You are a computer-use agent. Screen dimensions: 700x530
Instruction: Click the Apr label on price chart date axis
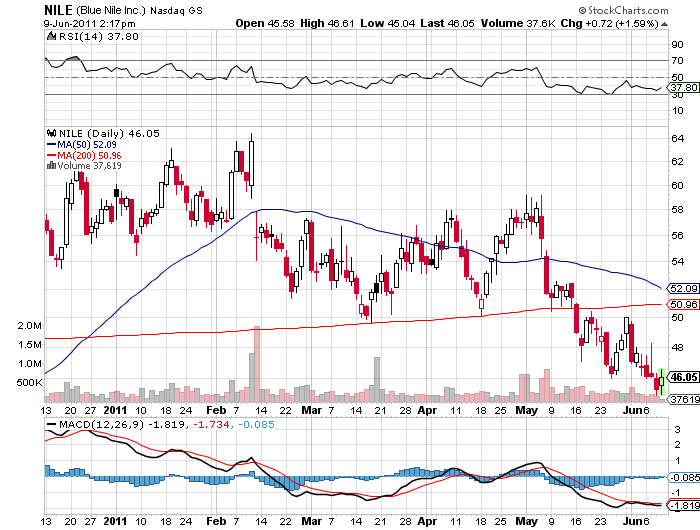[x=427, y=410]
